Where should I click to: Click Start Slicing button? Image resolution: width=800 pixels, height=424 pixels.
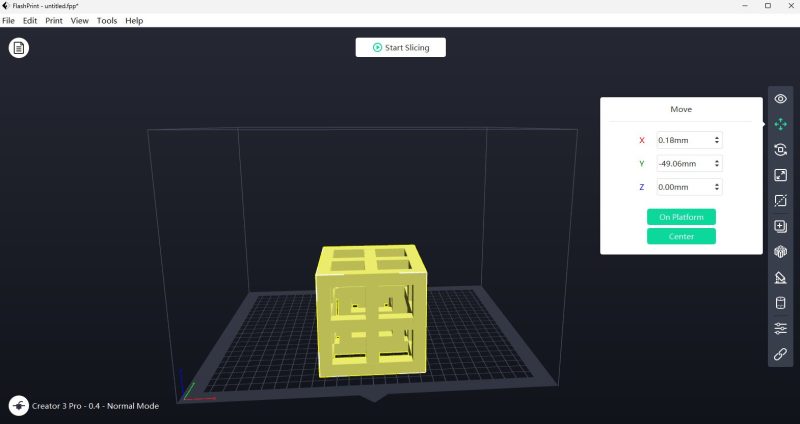click(401, 47)
